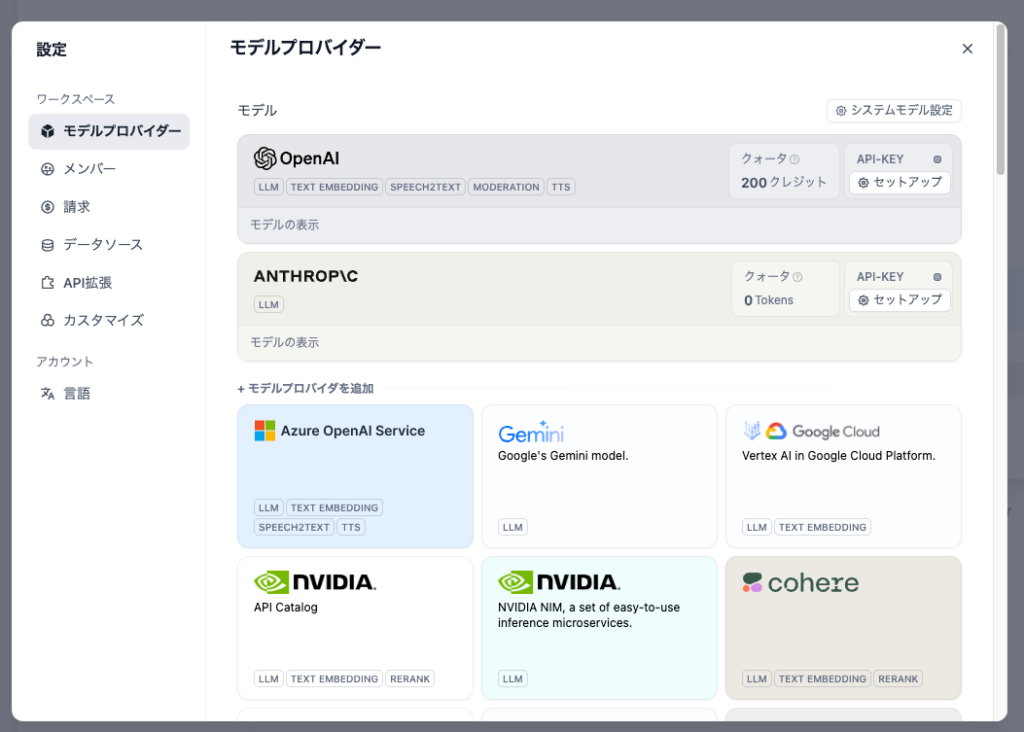Click the RERANK tag on NVIDIA API Catalog
Screen dimensions: 1024x732
click(x=410, y=679)
